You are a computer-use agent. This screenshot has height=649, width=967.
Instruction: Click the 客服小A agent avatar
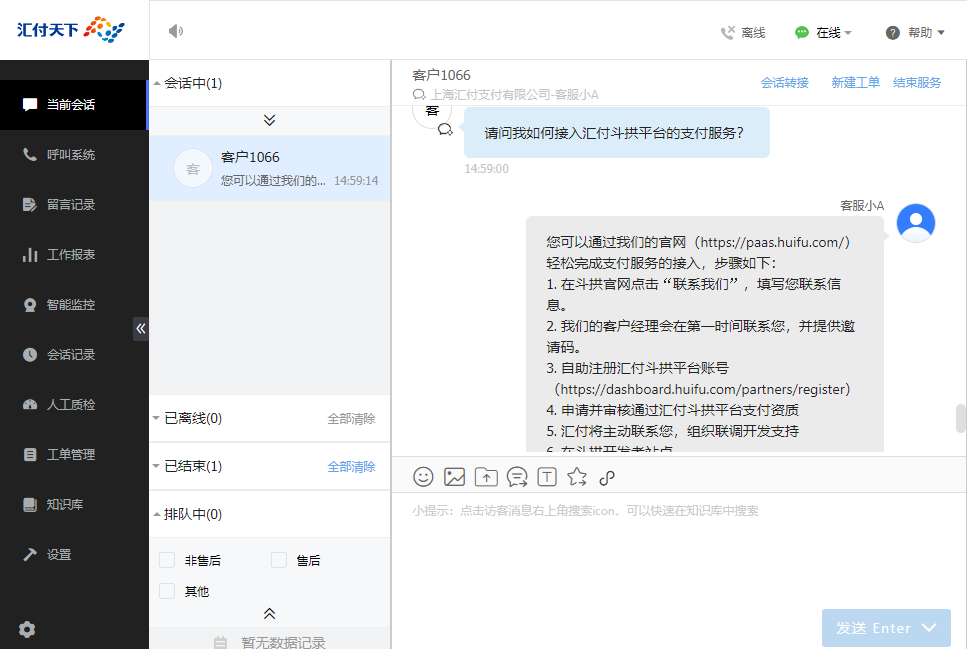coord(916,223)
